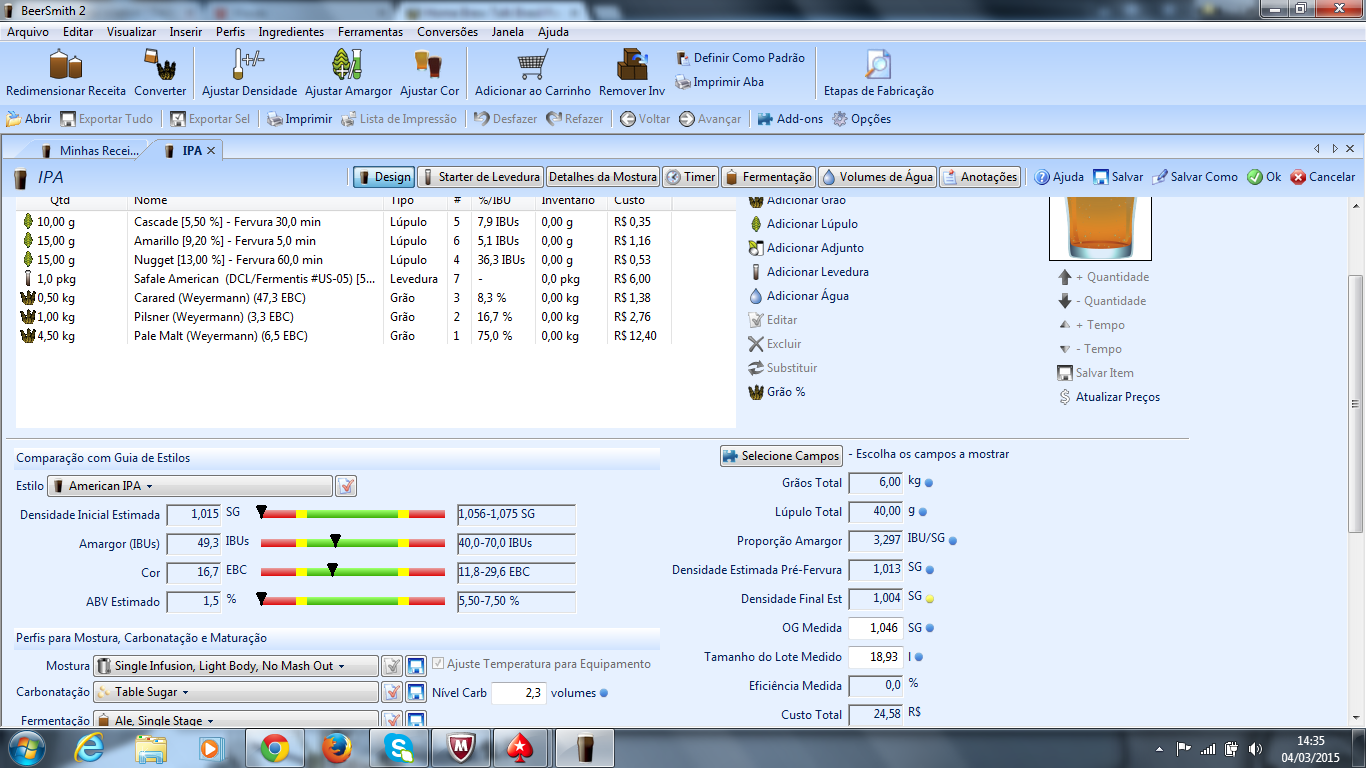Click the Remover Inv icon
Image resolution: width=1366 pixels, height=768 pixels.
(631, 65)
